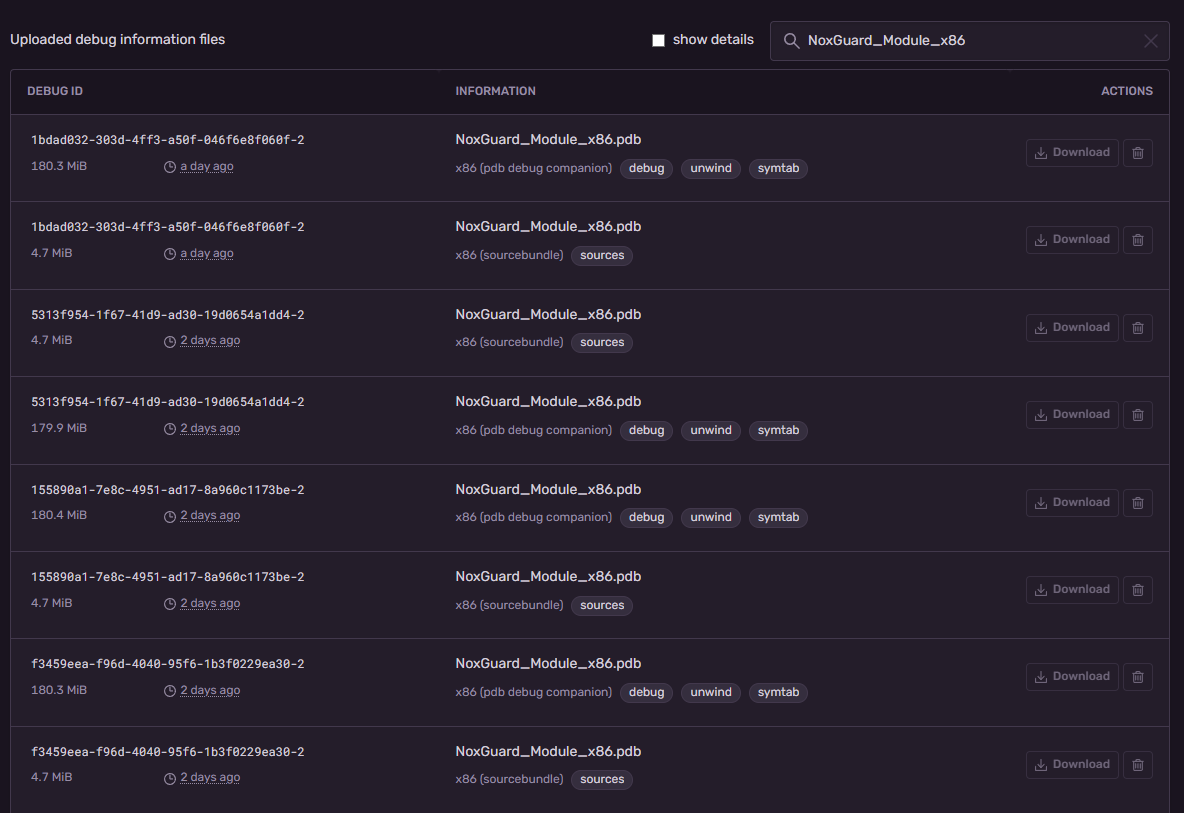
Task: Delete the 5313f954 sourcebundle file
Action: tap(1137, 328)
